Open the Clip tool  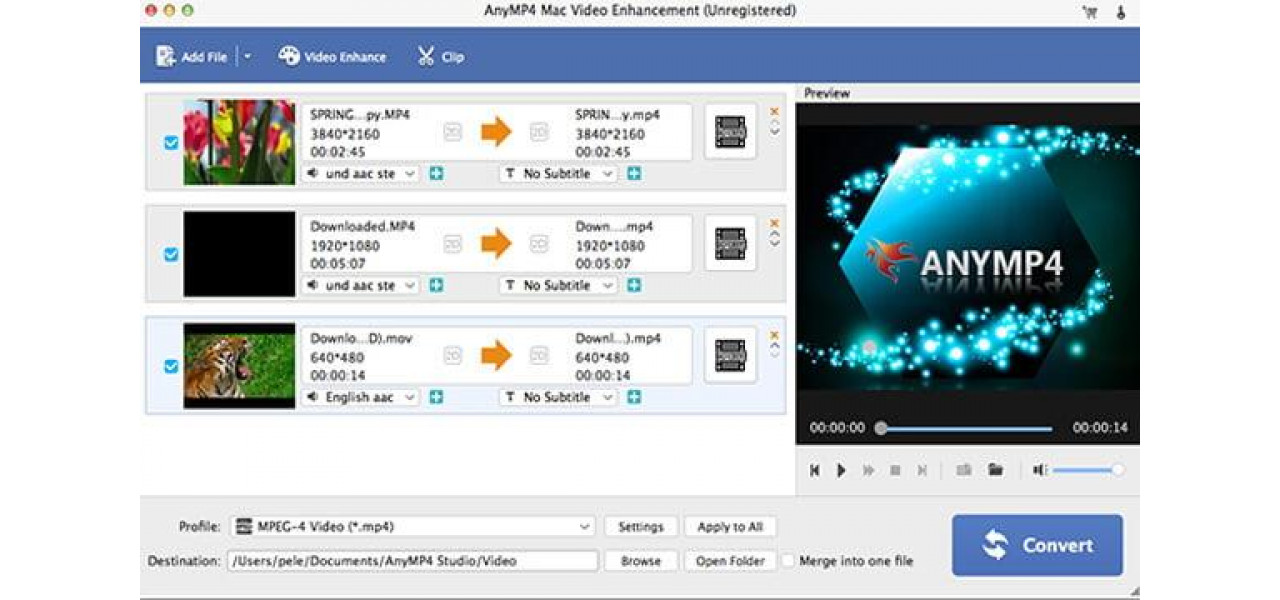point(440,57)
